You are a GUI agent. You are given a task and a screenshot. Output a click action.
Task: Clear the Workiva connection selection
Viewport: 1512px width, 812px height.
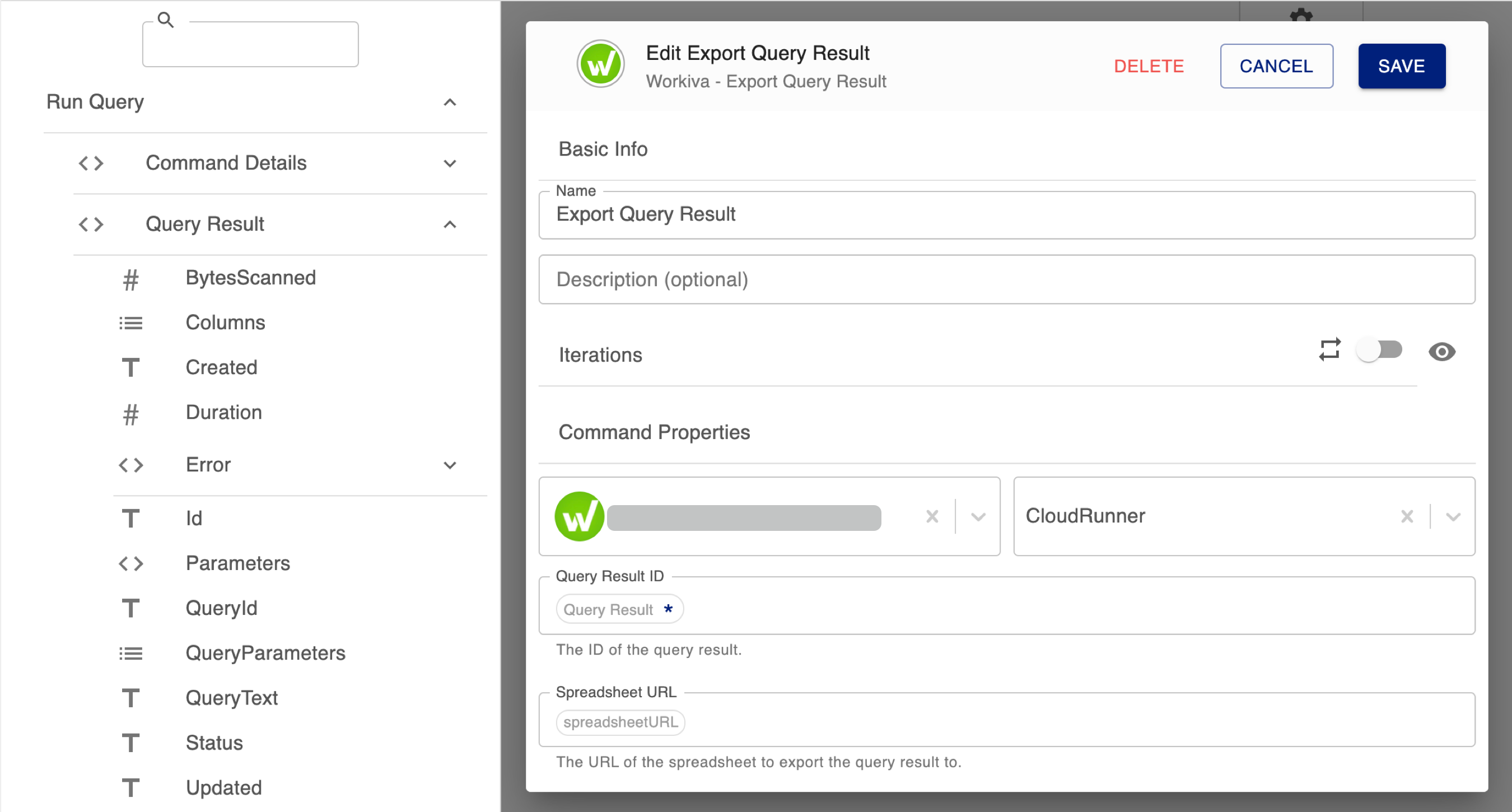(x=932, y=517)
